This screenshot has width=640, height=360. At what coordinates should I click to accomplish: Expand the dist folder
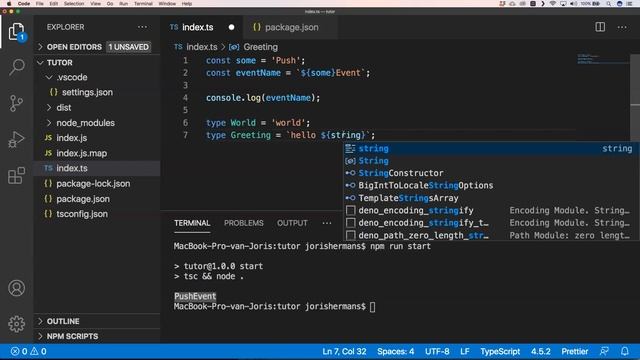click(x=64, y=108)
